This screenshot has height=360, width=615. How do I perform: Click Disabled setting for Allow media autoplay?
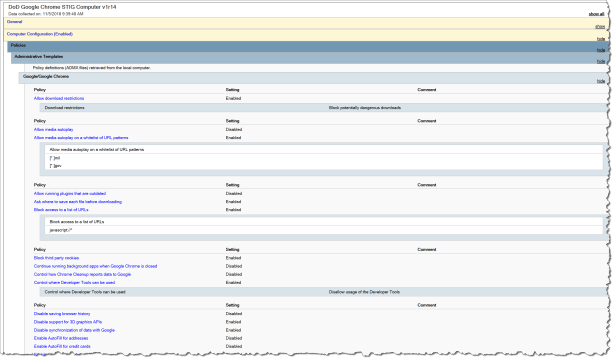[234, 129]
